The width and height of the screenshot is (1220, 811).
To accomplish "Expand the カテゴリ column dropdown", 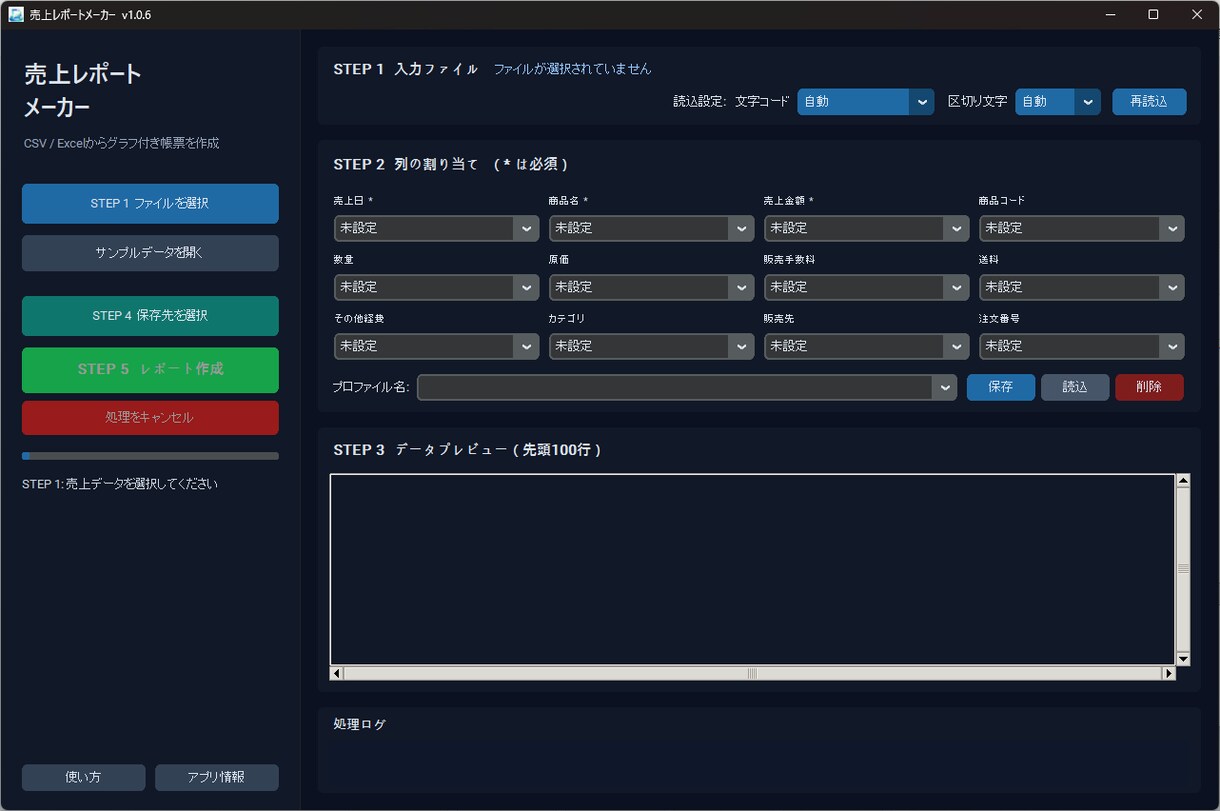I will click(651, 346).
